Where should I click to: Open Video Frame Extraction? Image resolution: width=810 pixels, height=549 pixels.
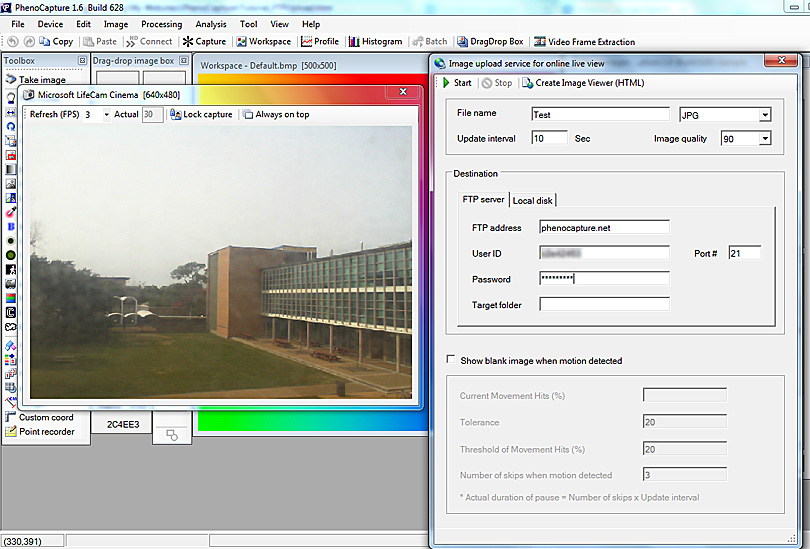[585, 42]
